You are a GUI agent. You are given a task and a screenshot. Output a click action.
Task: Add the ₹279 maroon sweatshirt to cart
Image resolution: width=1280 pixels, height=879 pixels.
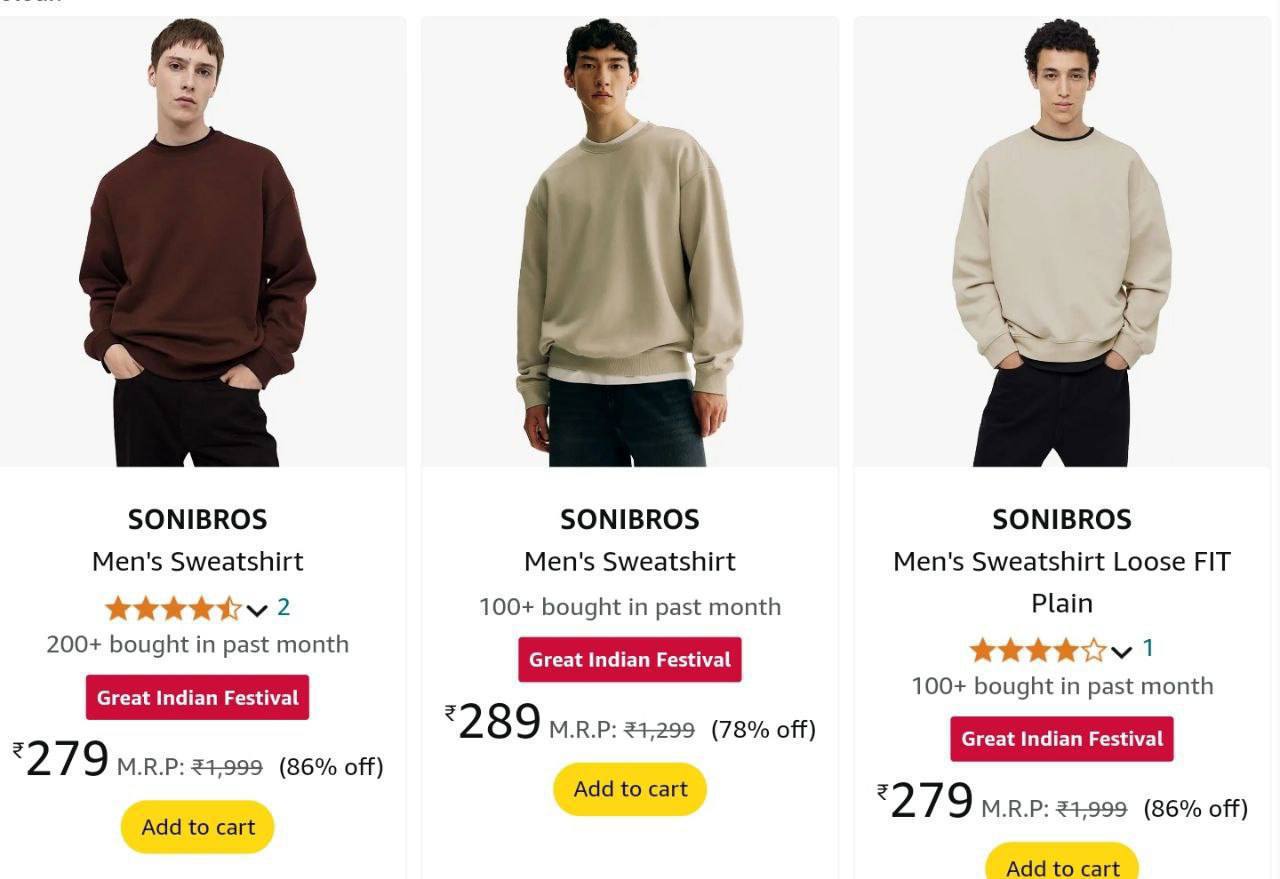click(x=198, y=827)
